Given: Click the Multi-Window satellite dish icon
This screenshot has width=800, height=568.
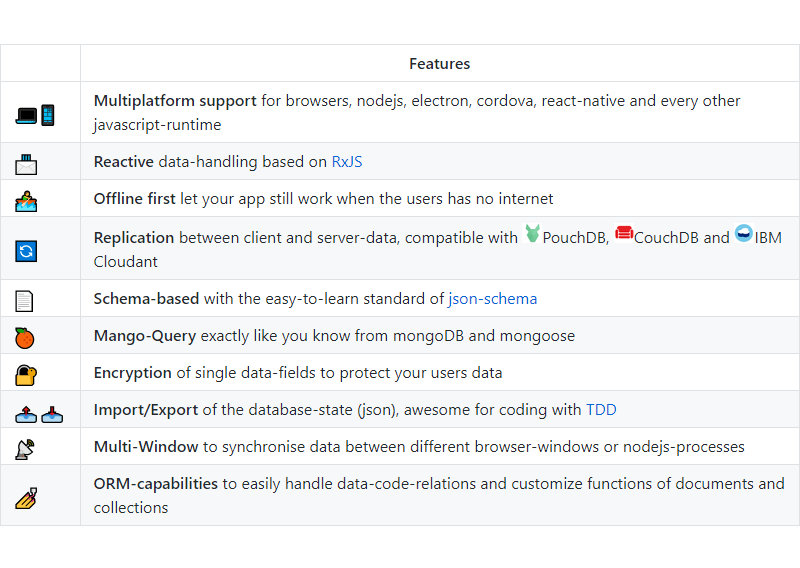Looking at the screenshot, I should [x=25, y=448].
